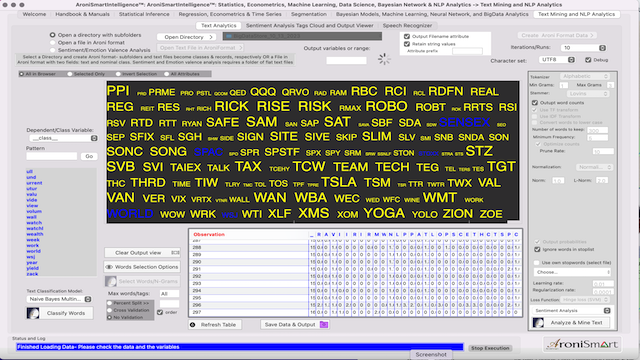This screenshot has width=640, height=360.
Task: Click the Pattern input field
Action: coord(51,156)
